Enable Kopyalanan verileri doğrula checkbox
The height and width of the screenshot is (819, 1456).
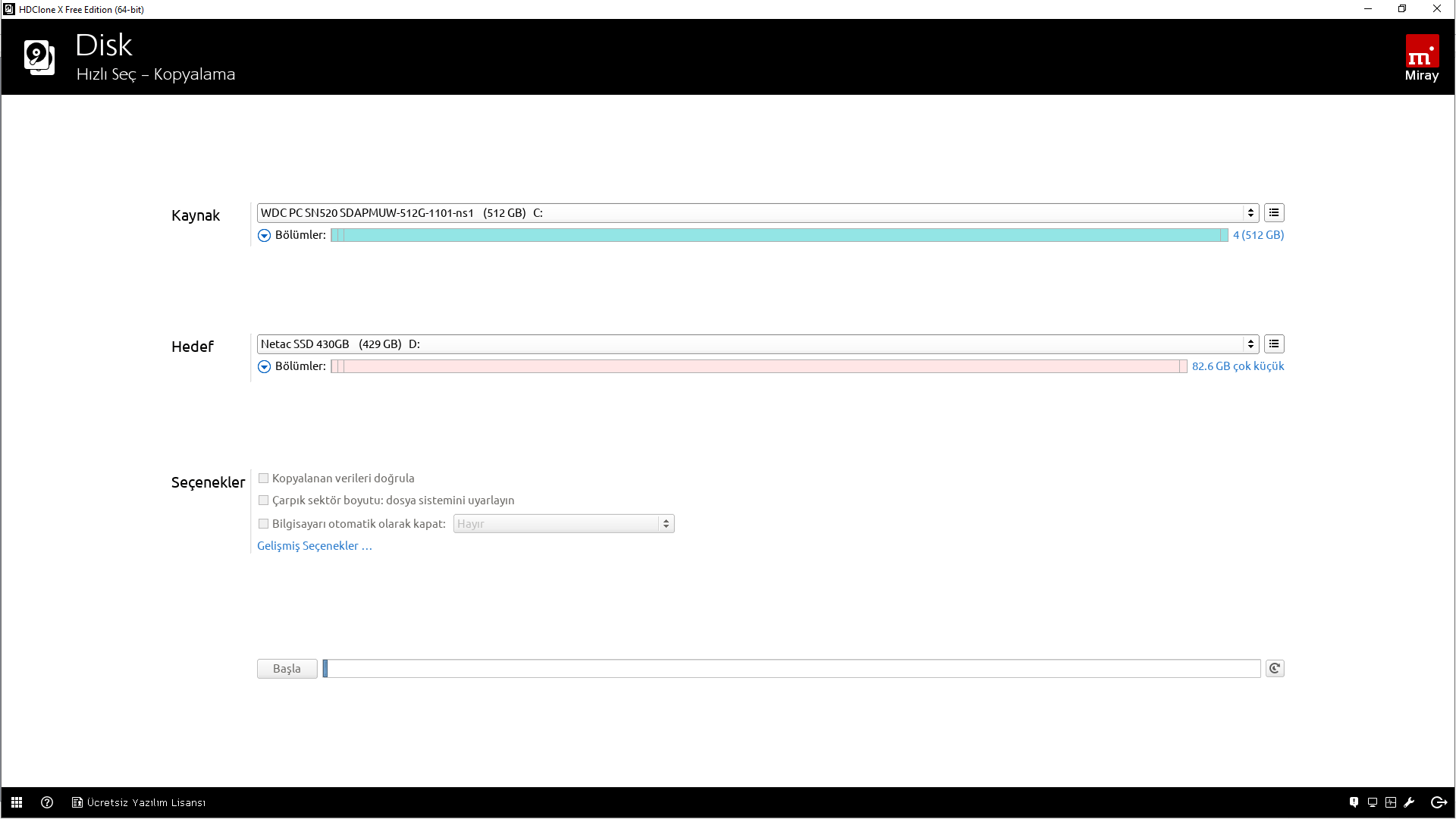[x=264, y=479]
